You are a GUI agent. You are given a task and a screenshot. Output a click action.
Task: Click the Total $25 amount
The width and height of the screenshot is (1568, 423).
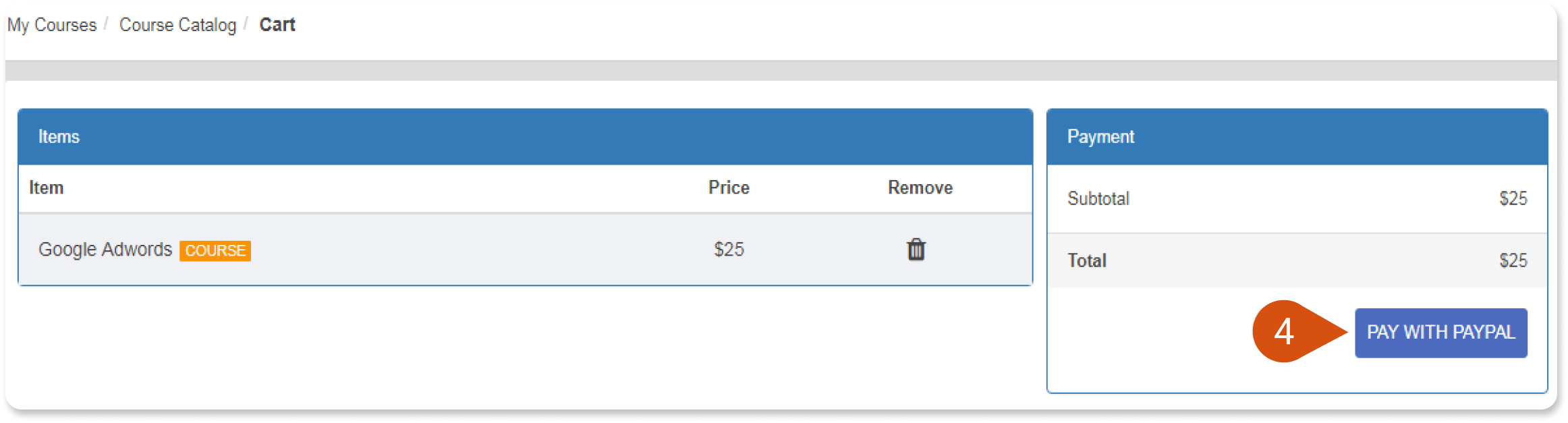tap(1513, 260)
